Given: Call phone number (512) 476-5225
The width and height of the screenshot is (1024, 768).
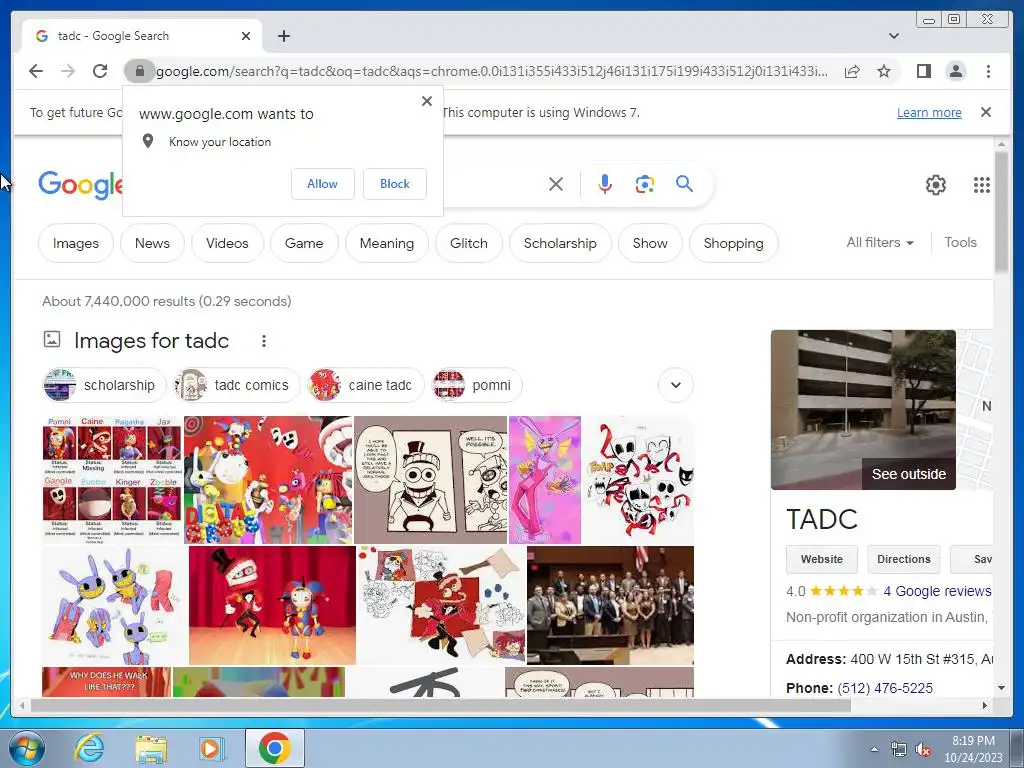Looking at the screenshot, I should coord(885,688).
